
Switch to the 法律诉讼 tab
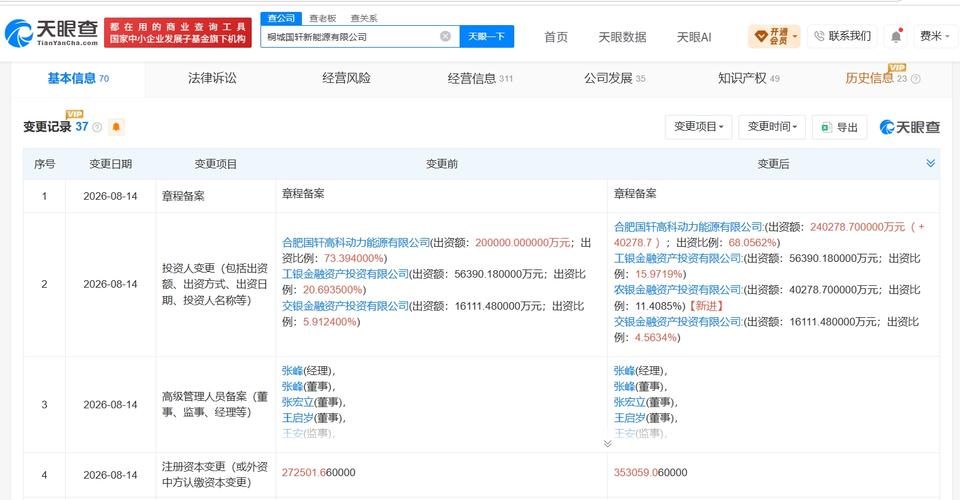[x=212, y=78]
